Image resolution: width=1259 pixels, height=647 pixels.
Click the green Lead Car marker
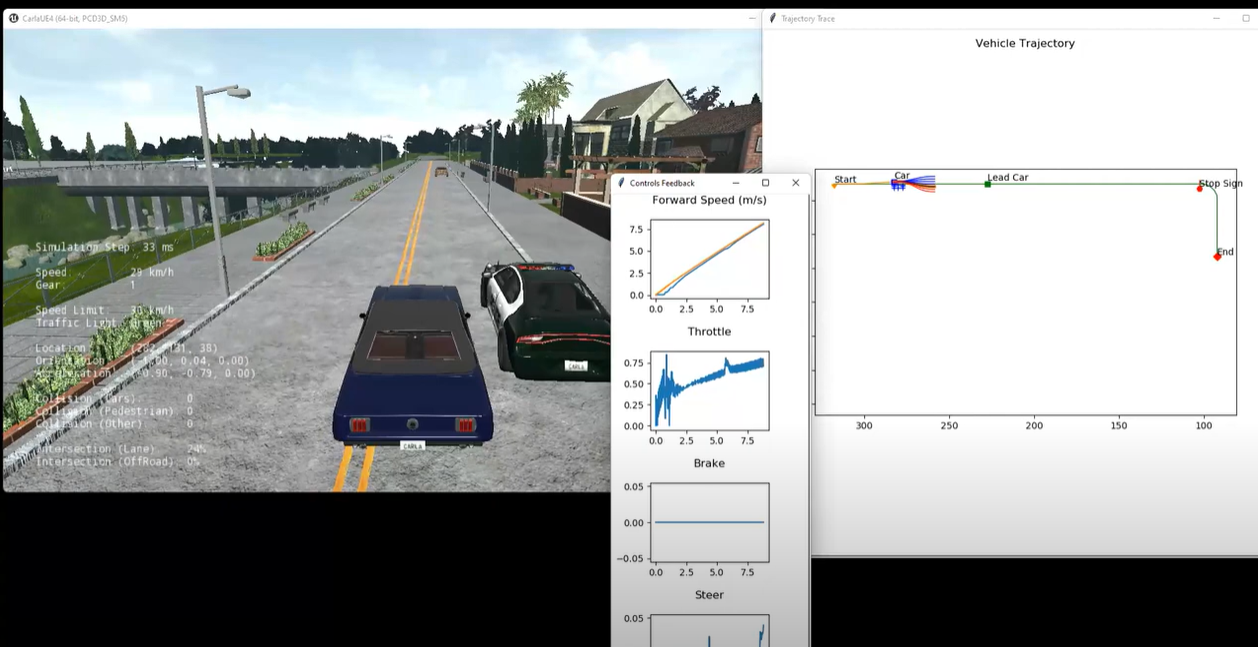tap(988, 184)
